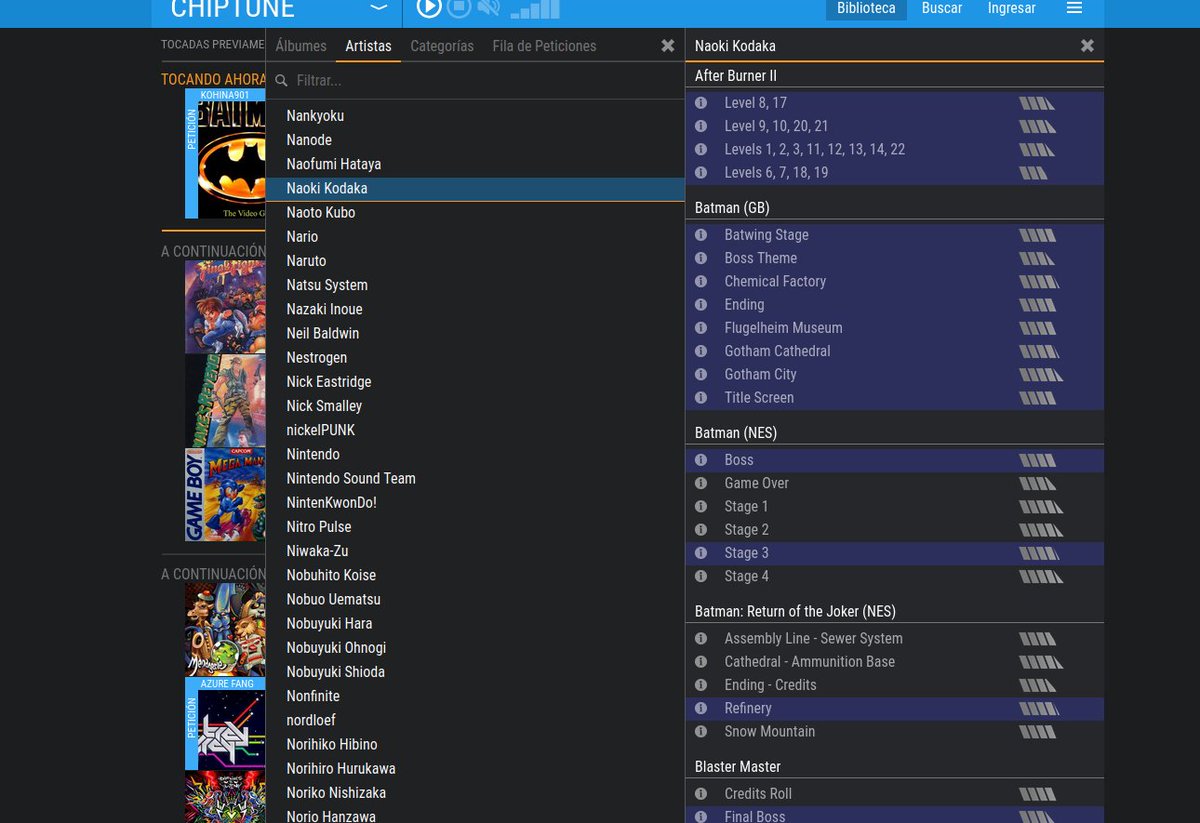Select the Artistas tab
Screen dimensions: 1200x823
point(368,46)
